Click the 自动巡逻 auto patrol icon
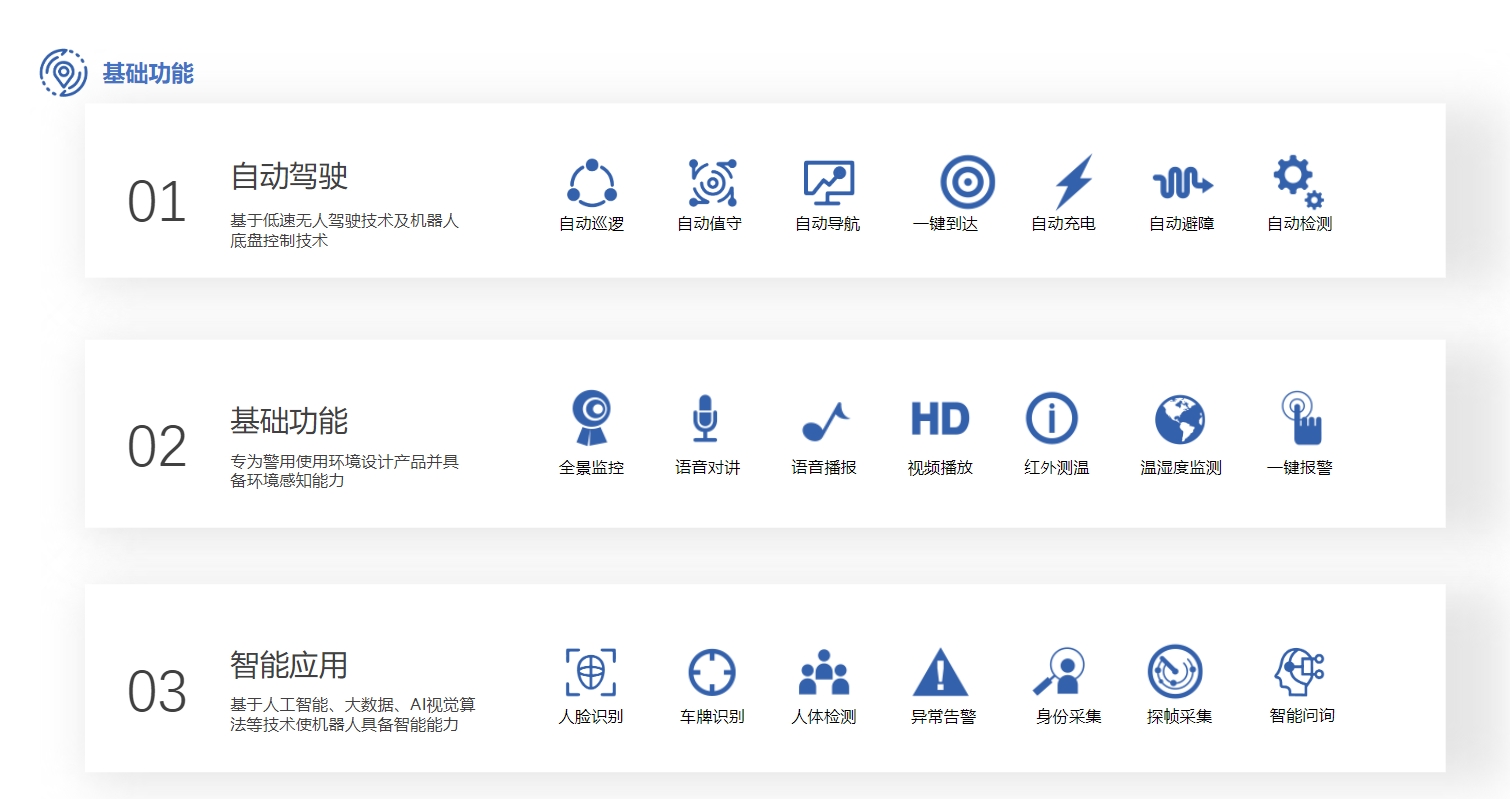The width and height of the screenshot is (1510, 799). pos(592,183)
